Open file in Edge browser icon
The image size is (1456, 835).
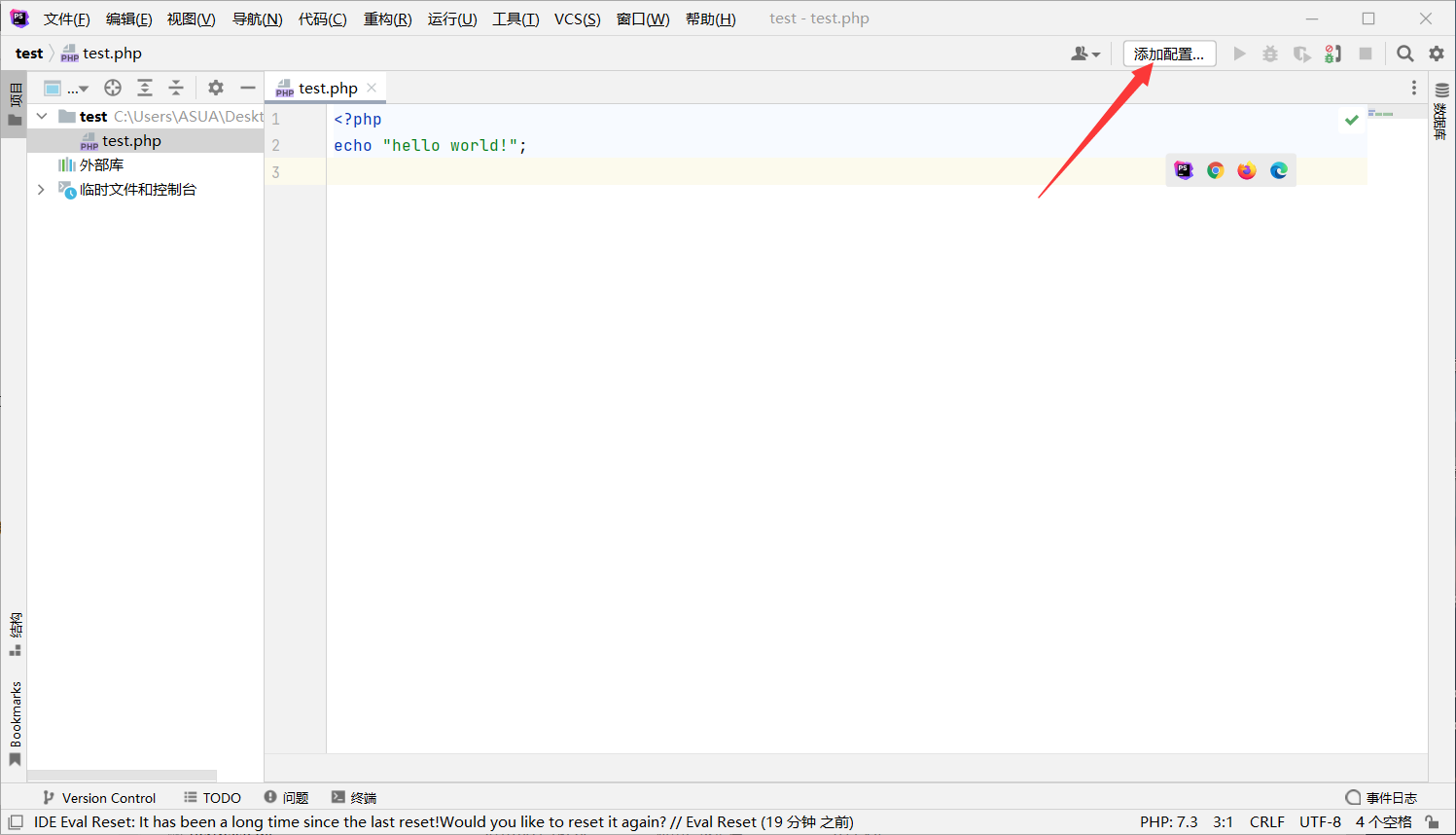tap(1279, 170)
